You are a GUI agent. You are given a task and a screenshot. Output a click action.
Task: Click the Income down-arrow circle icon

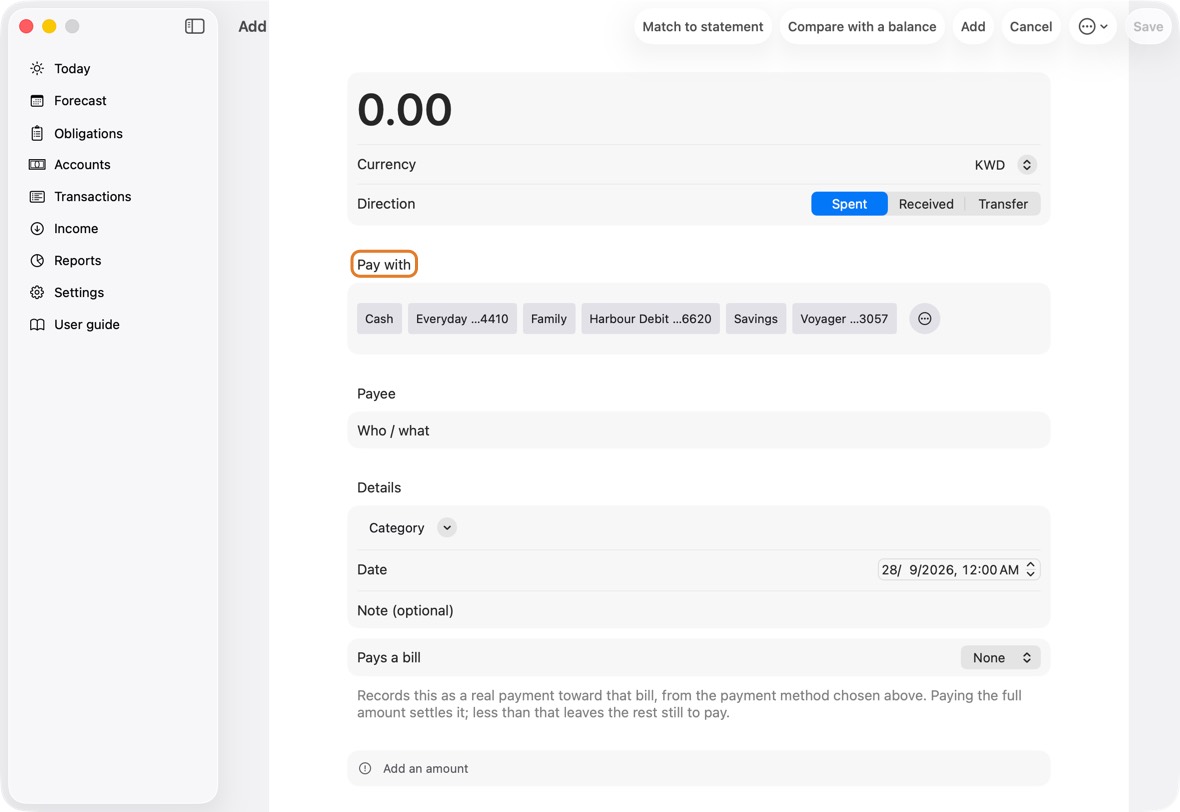coord(37,229)
